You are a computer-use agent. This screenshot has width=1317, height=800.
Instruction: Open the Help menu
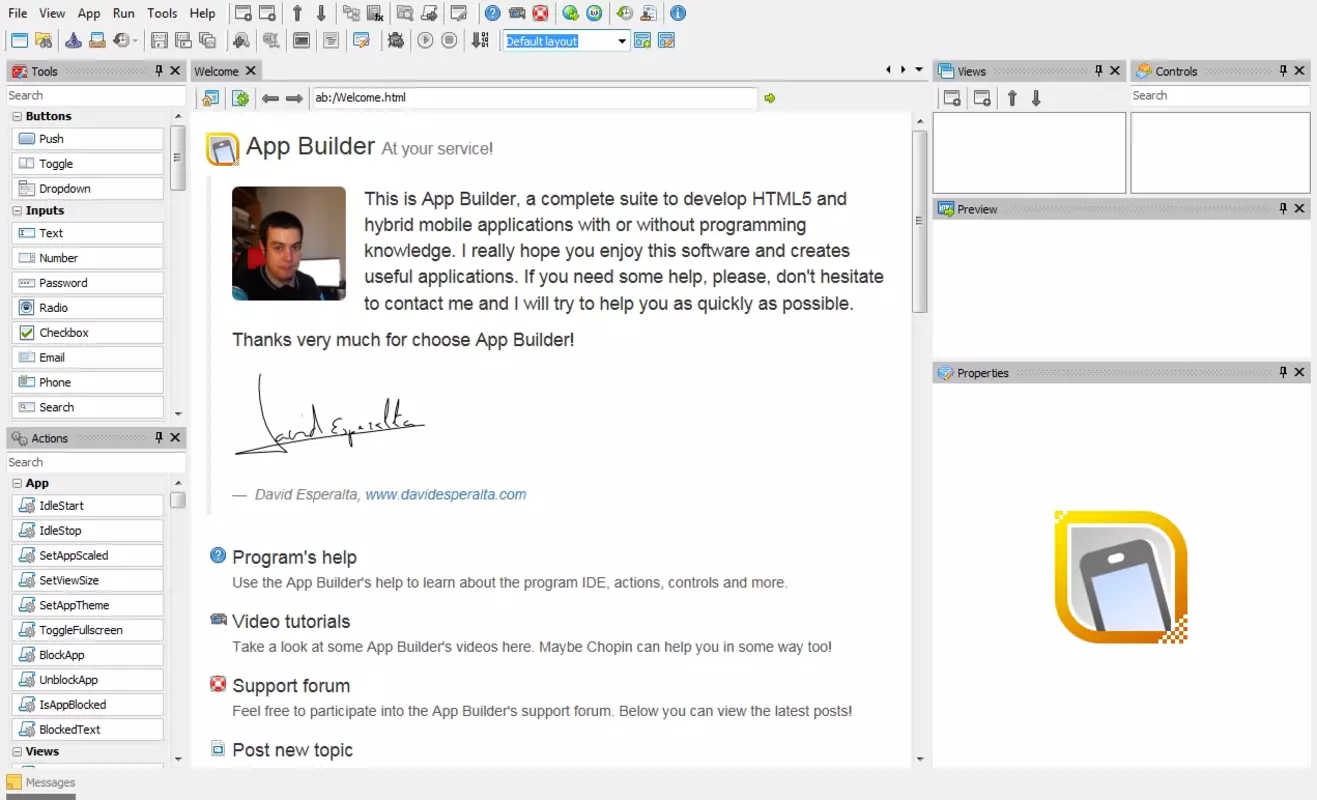(203, 14)
